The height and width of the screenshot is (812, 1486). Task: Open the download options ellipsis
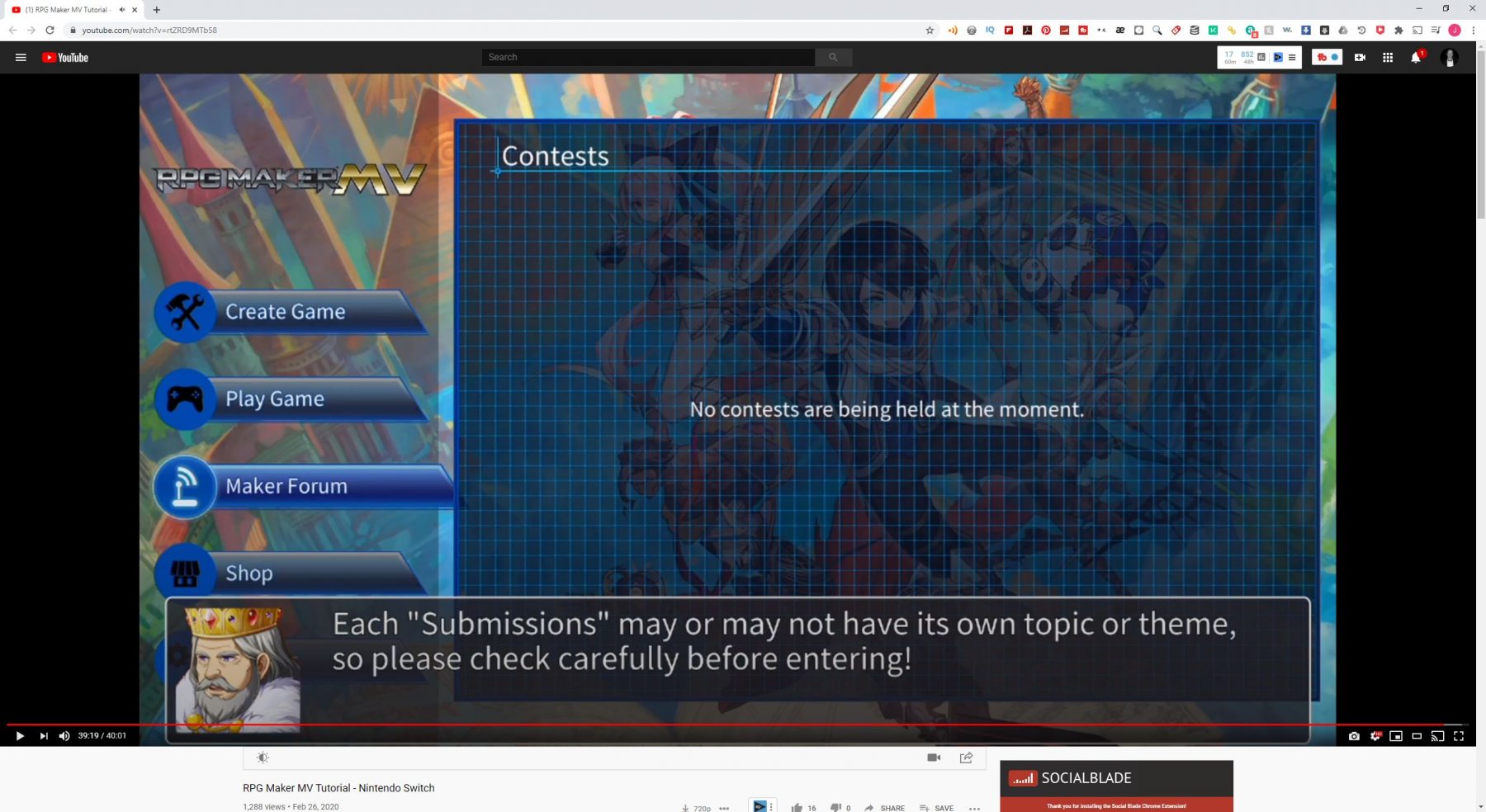coord(724,808)
